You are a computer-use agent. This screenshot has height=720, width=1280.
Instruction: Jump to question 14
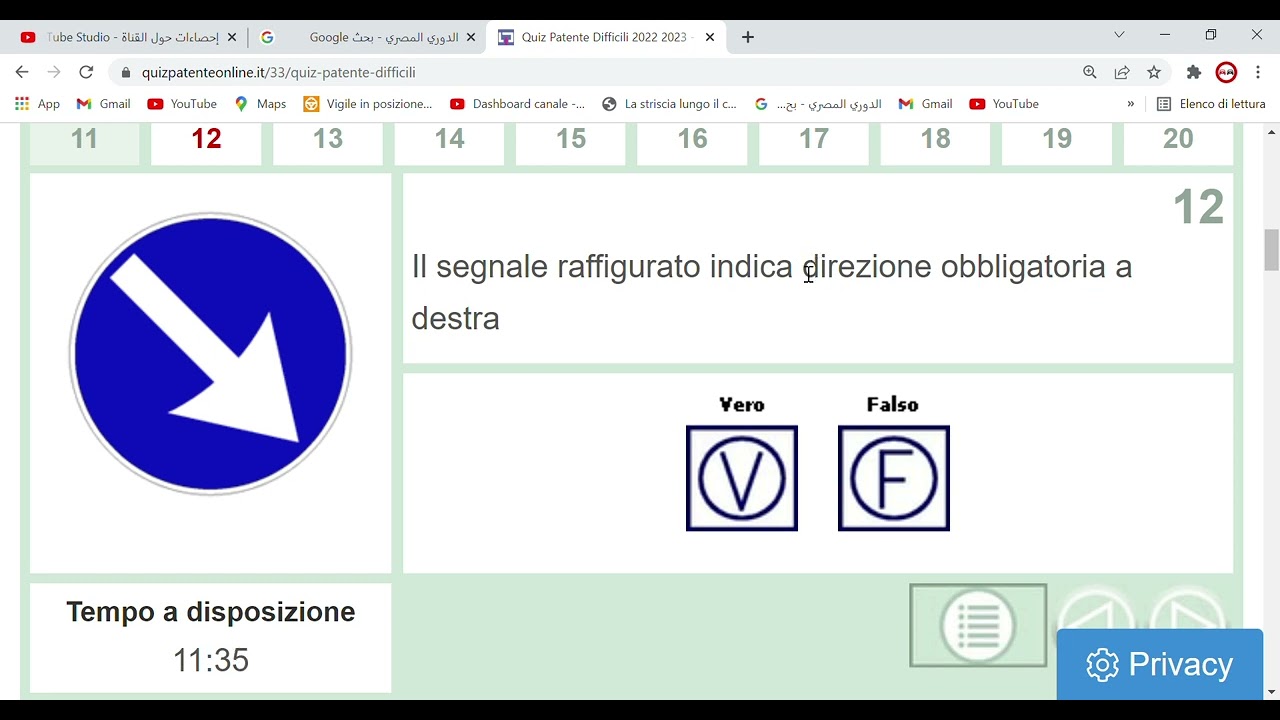[450, 140]
